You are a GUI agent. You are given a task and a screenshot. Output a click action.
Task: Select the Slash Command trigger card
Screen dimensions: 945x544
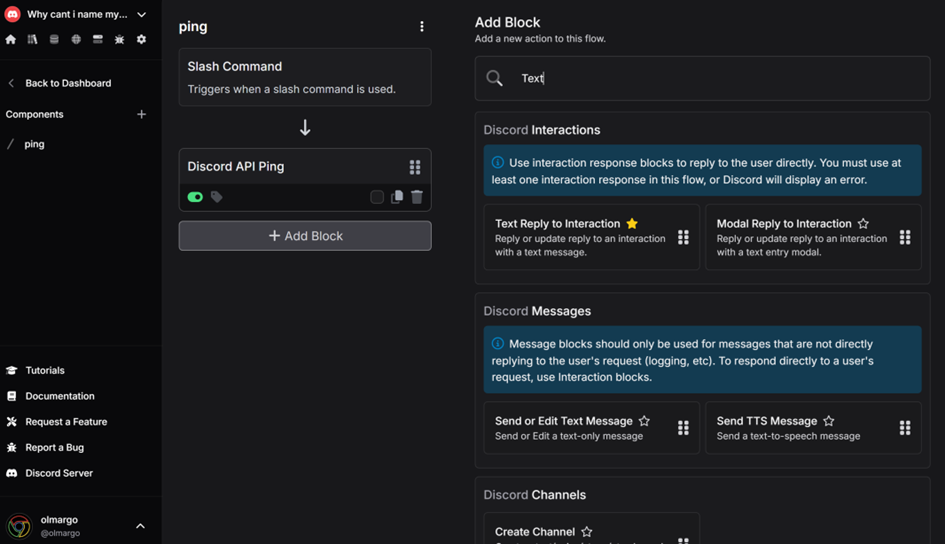pos(305,77)
